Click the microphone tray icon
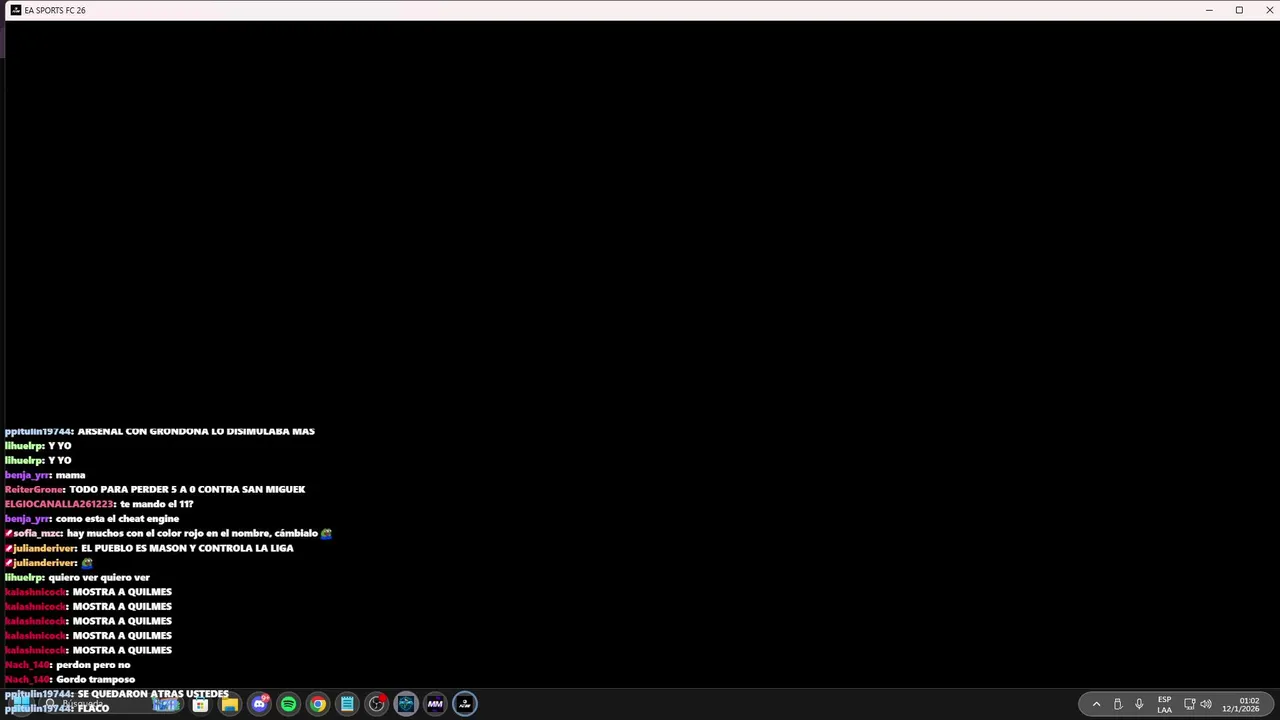The image size is (1280, 720). tap(1138, 704)
